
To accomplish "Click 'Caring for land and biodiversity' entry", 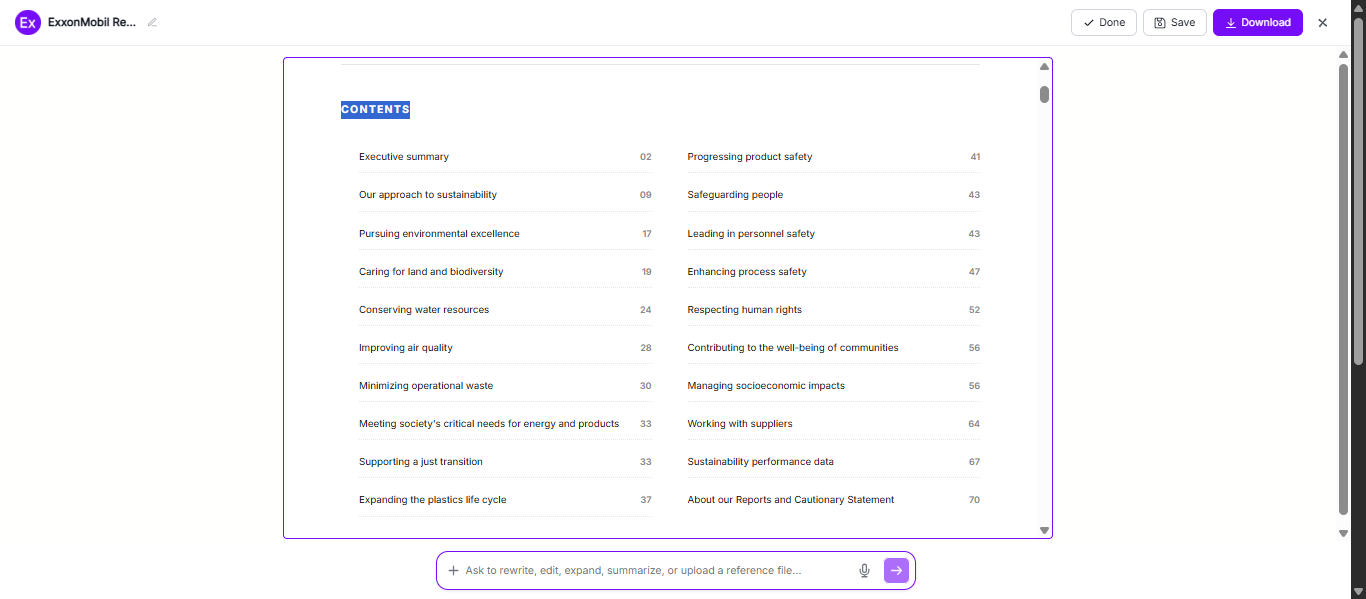I will 431,272.
